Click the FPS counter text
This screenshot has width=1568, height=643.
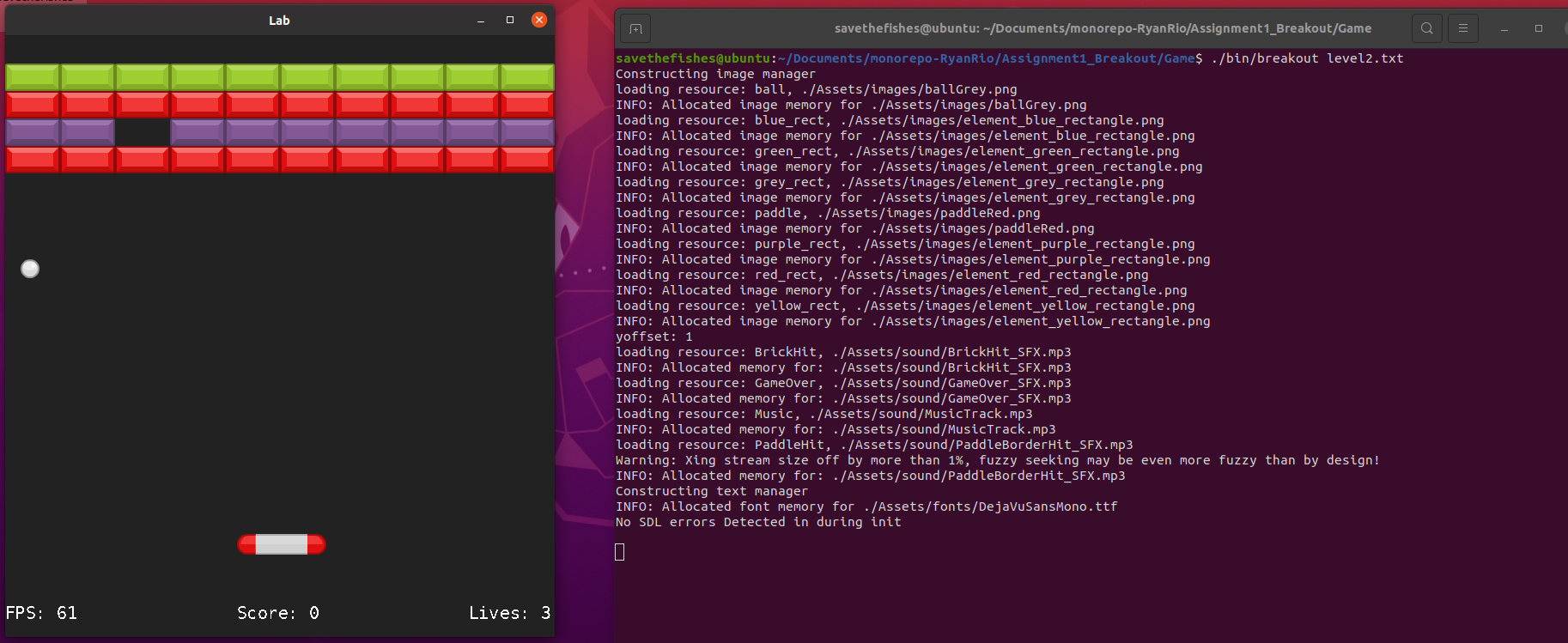tap(41, 613)
